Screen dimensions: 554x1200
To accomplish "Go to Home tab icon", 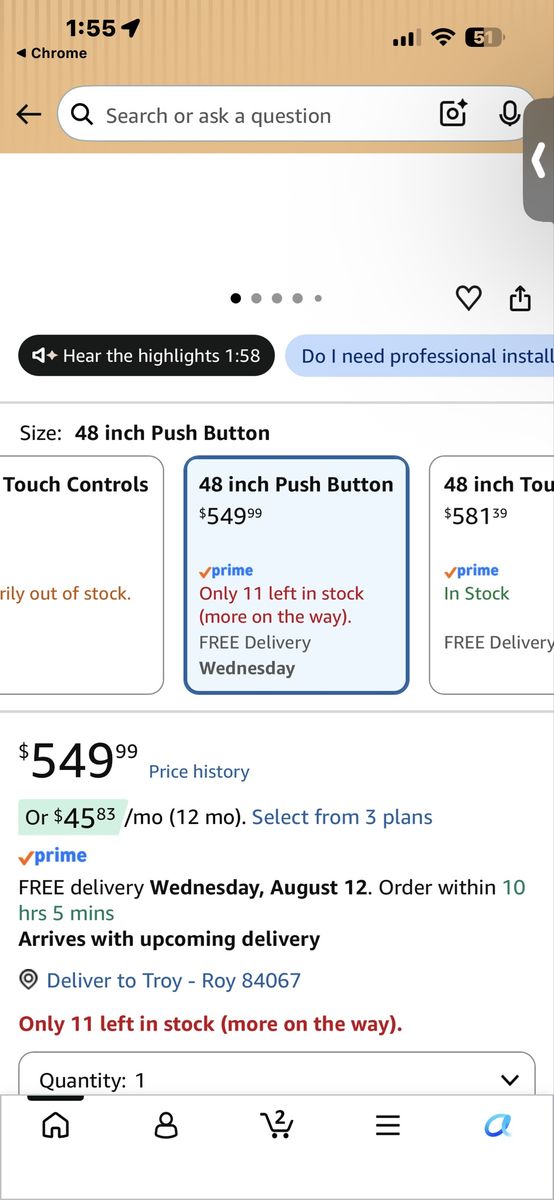I will (56, 1126).
